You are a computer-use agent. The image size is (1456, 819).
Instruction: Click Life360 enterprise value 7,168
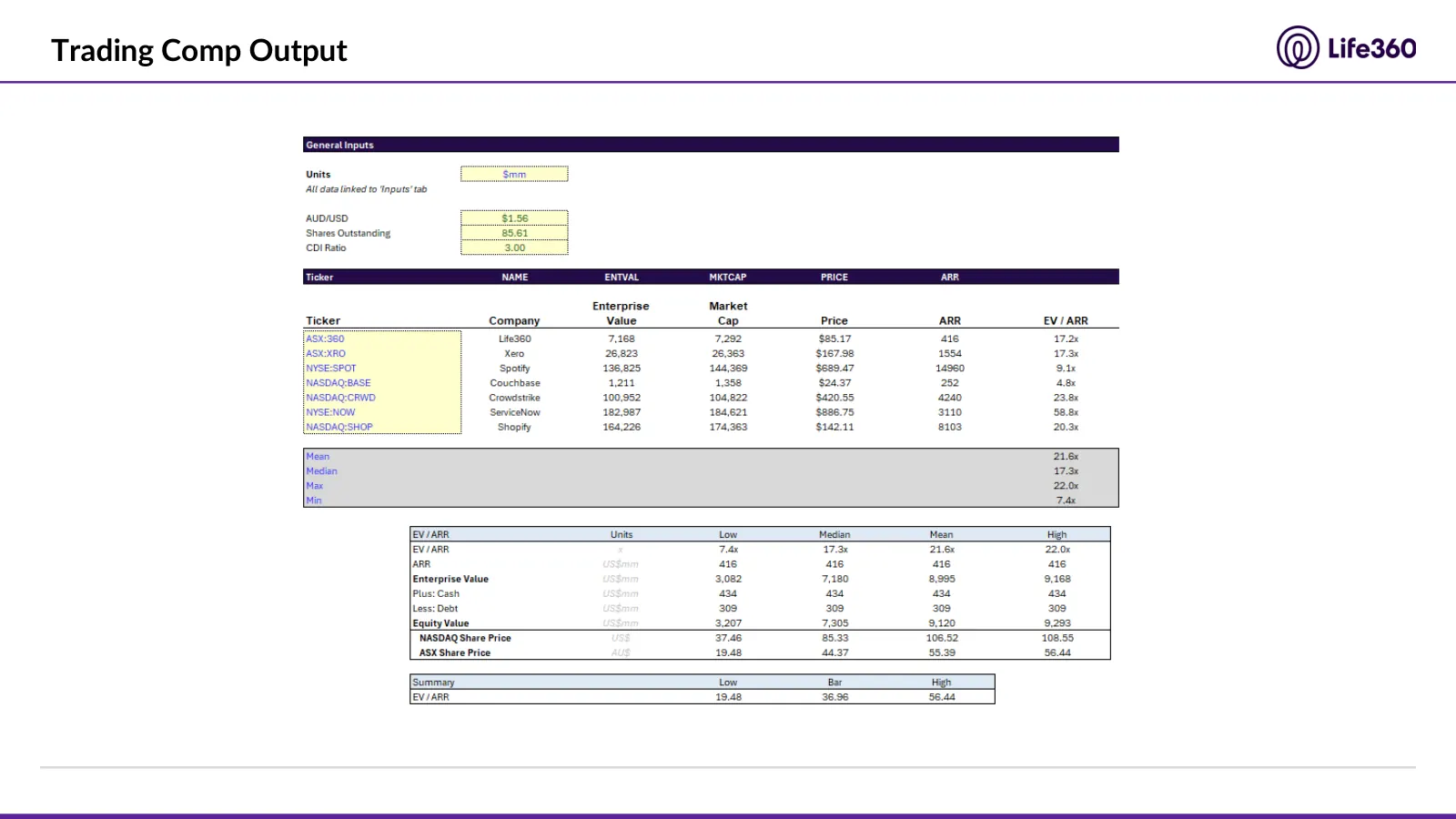click(x=622, y=339)
